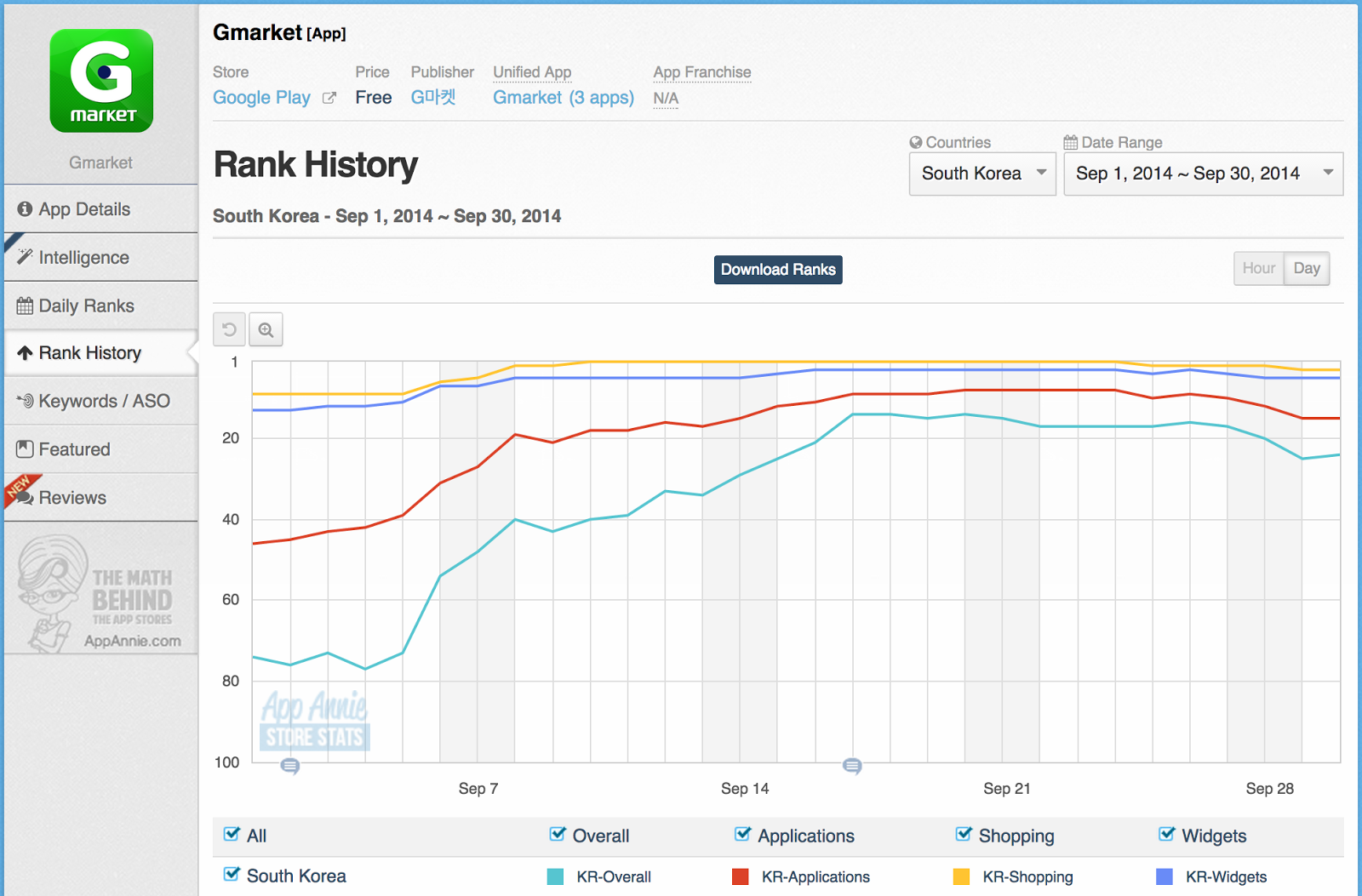Click The Math Behind AppAnnie.com banner
The image size is (1362, 896).
pos(100,594)
